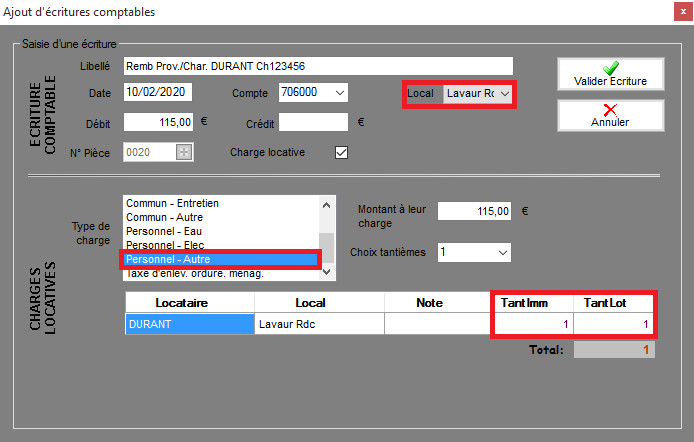Click the plus icon next to N° Pièce
Image resolution: width=694 pixels, height=442 pixels.
[x=183, y=153]
